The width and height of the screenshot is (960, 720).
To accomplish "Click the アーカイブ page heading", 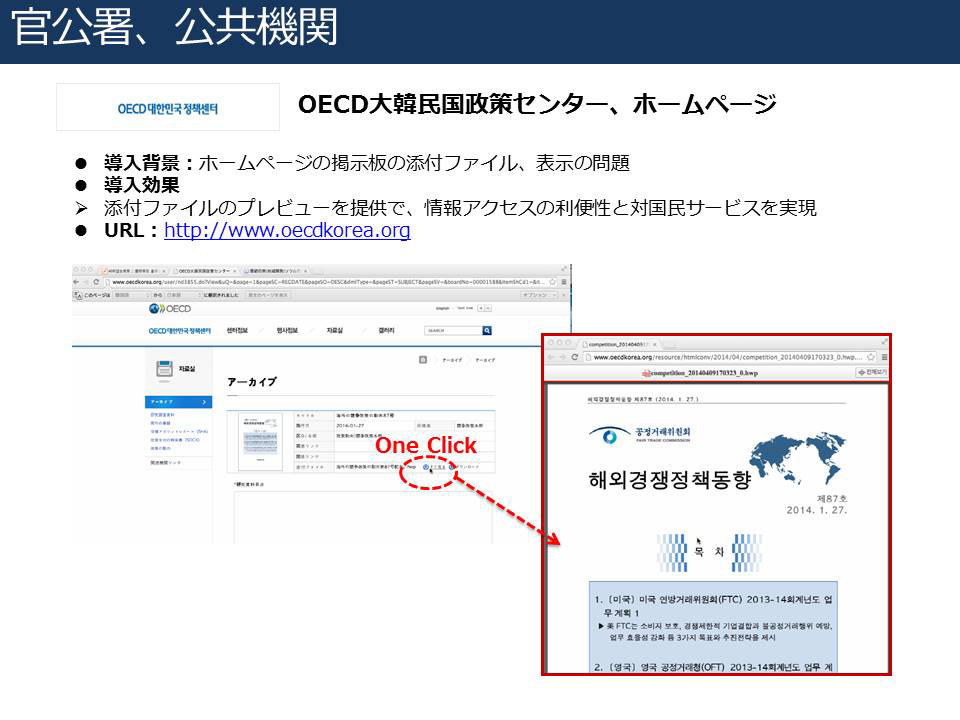I will tap(252, 382).
